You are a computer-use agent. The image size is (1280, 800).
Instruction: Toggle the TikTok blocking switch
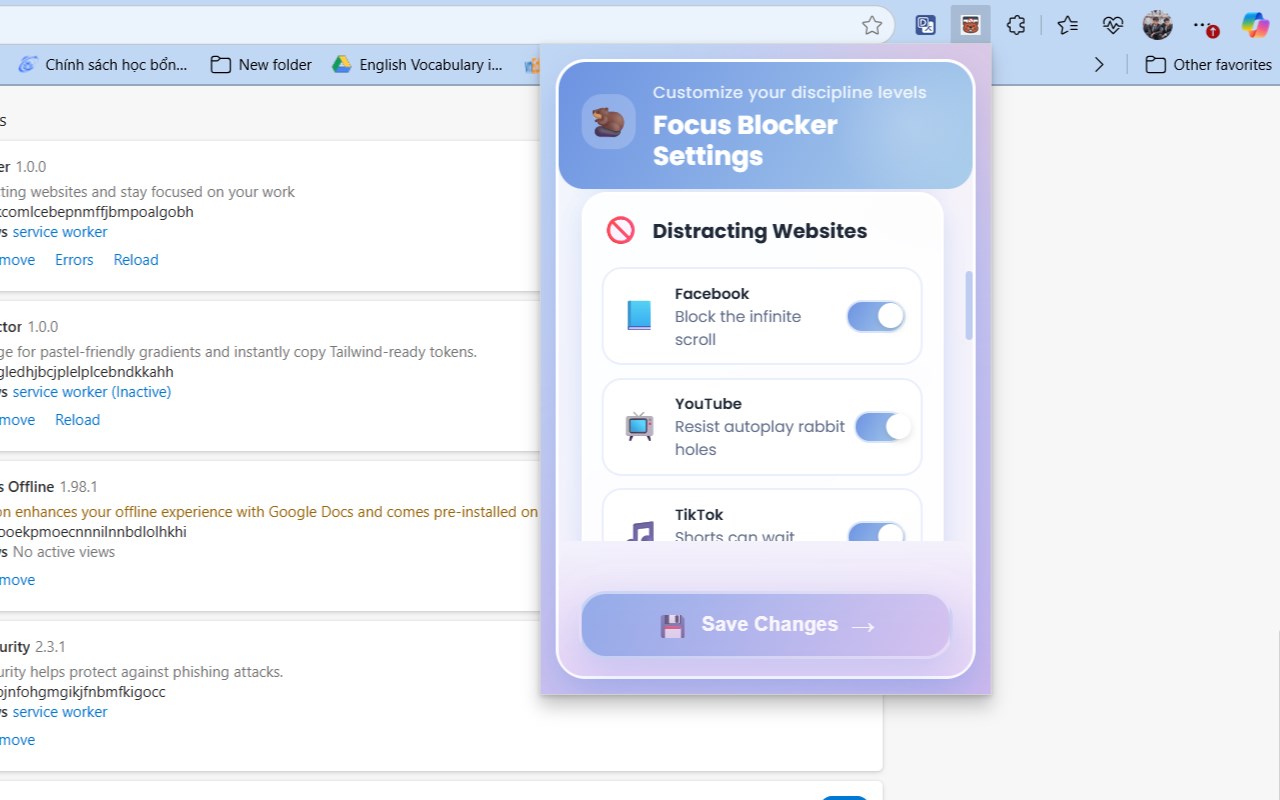876,532
